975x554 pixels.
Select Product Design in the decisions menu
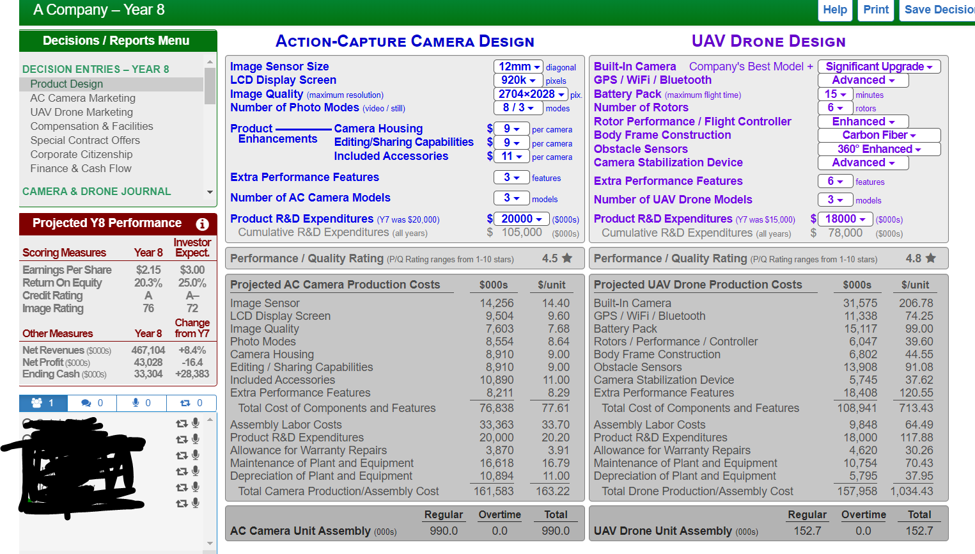[x=67, y=84]
